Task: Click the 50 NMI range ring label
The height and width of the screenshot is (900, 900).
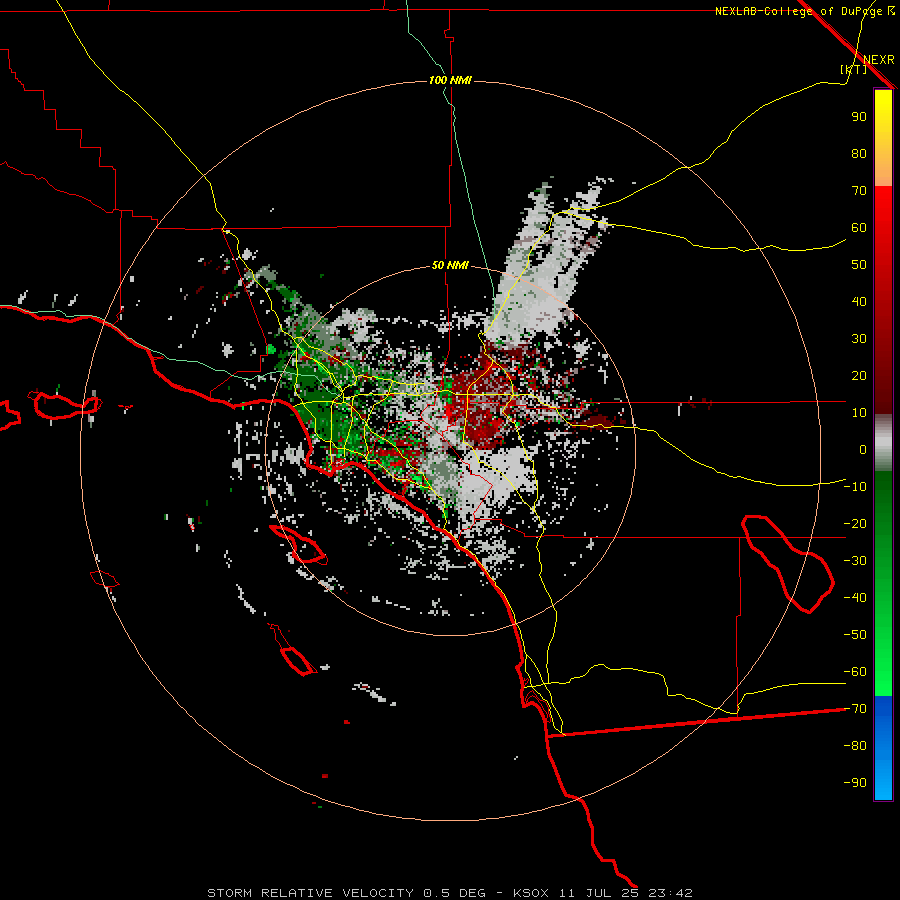Action: [x=450, y=265]
